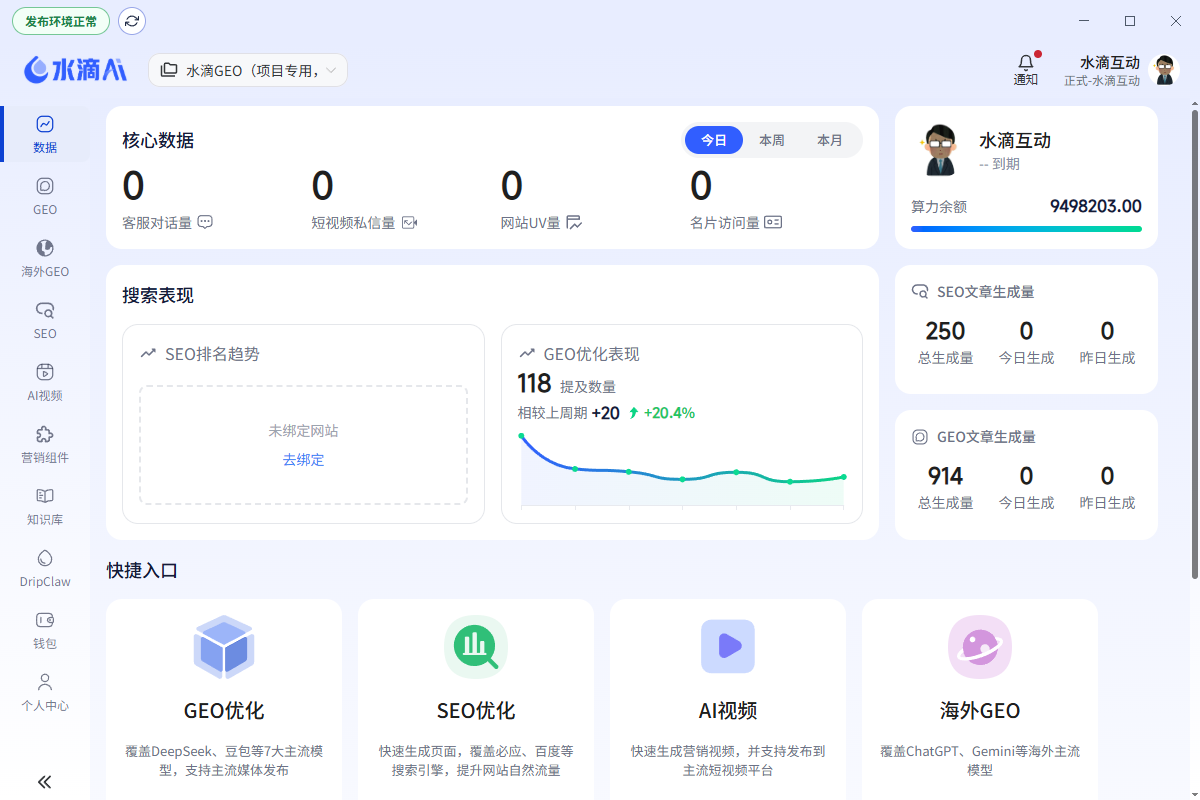Viewport: 1200px width, 800px height.
Task: Click the +20.4% growth indicator
Action: click(662, 413)
